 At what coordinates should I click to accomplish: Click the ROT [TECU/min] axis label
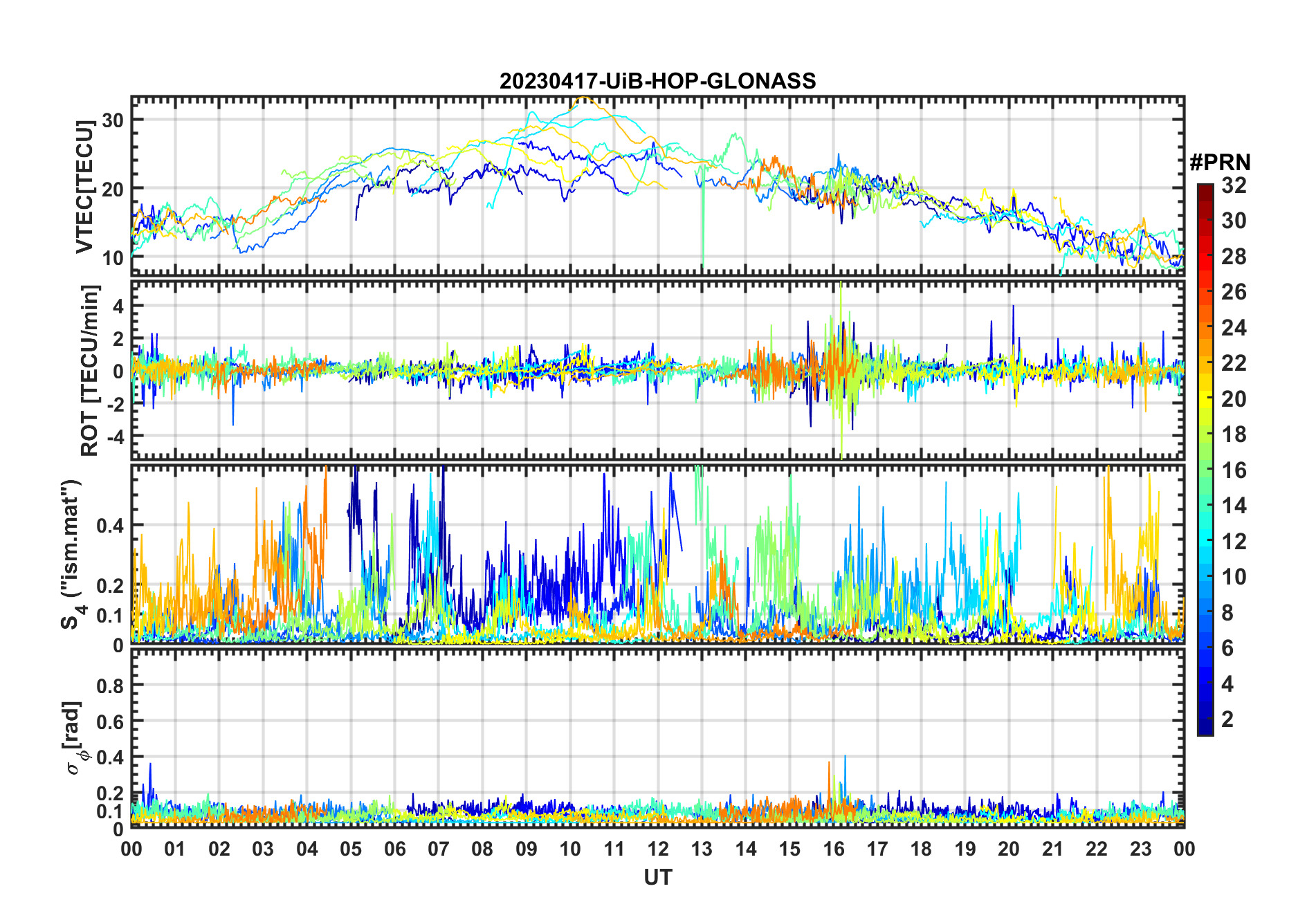point(90,370)
